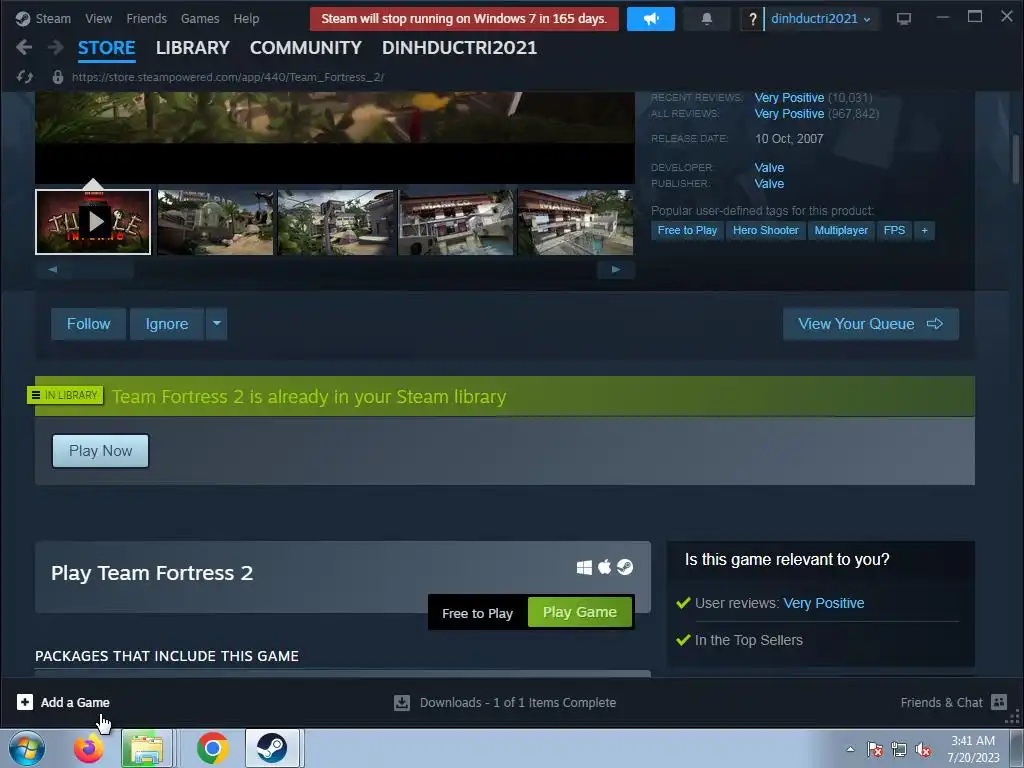
Task: Select the fourth screenshot thumbnail
Action: (456, 222)
